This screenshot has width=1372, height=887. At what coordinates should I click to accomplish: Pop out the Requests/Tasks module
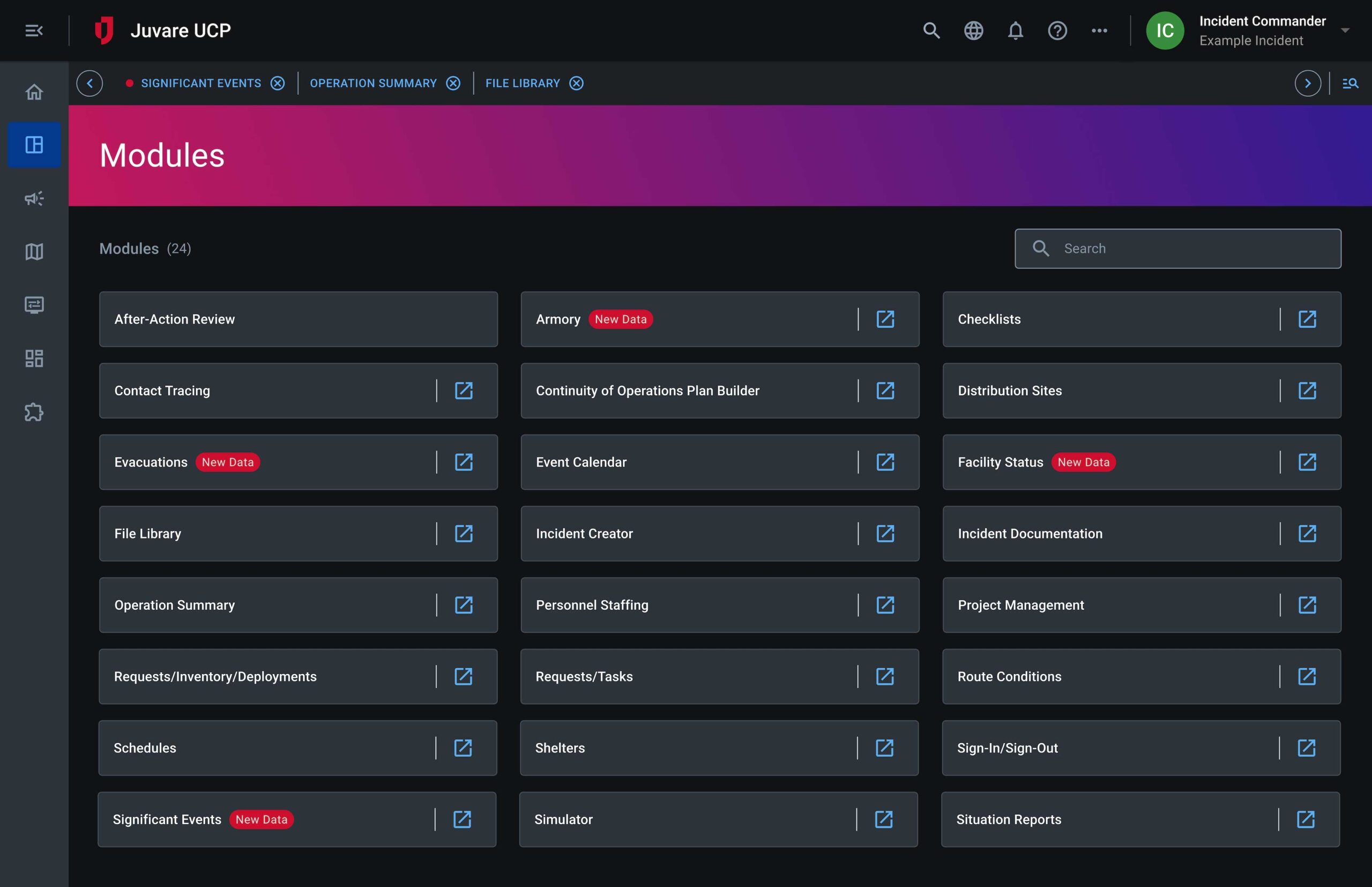[x=885, y=676]
